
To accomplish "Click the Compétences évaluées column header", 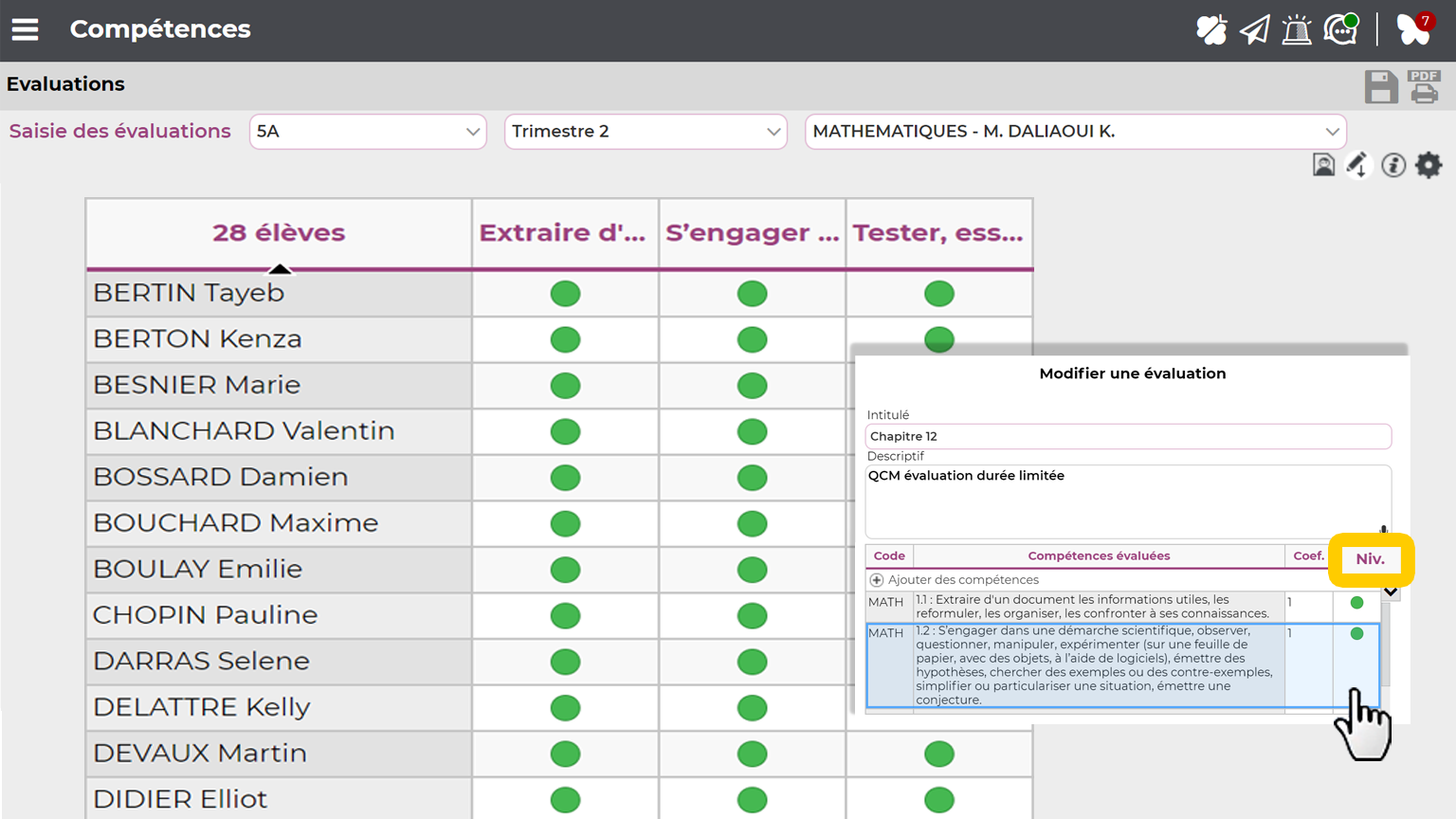I will [x=1099, y=556].
